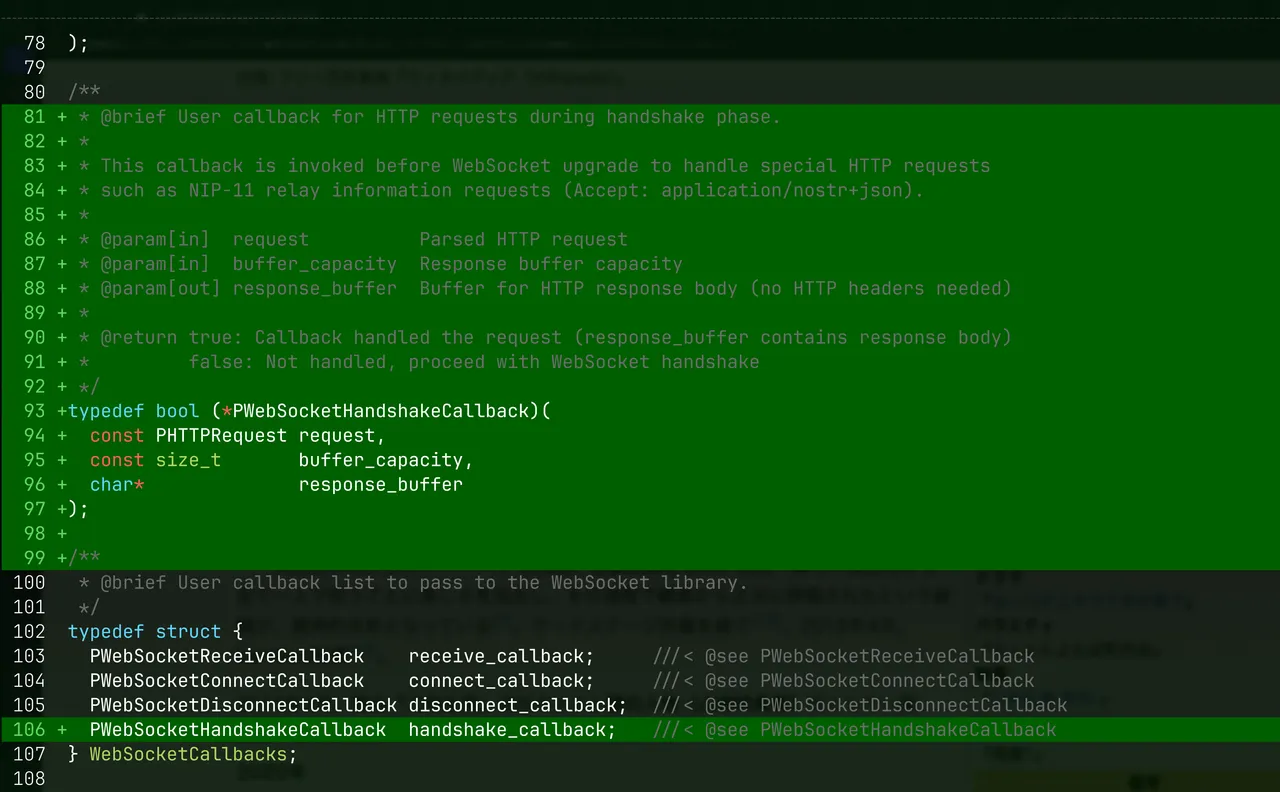
Task: Open the @see PWebSocketReceiveCallback comment reference
Action: point(869,656)
